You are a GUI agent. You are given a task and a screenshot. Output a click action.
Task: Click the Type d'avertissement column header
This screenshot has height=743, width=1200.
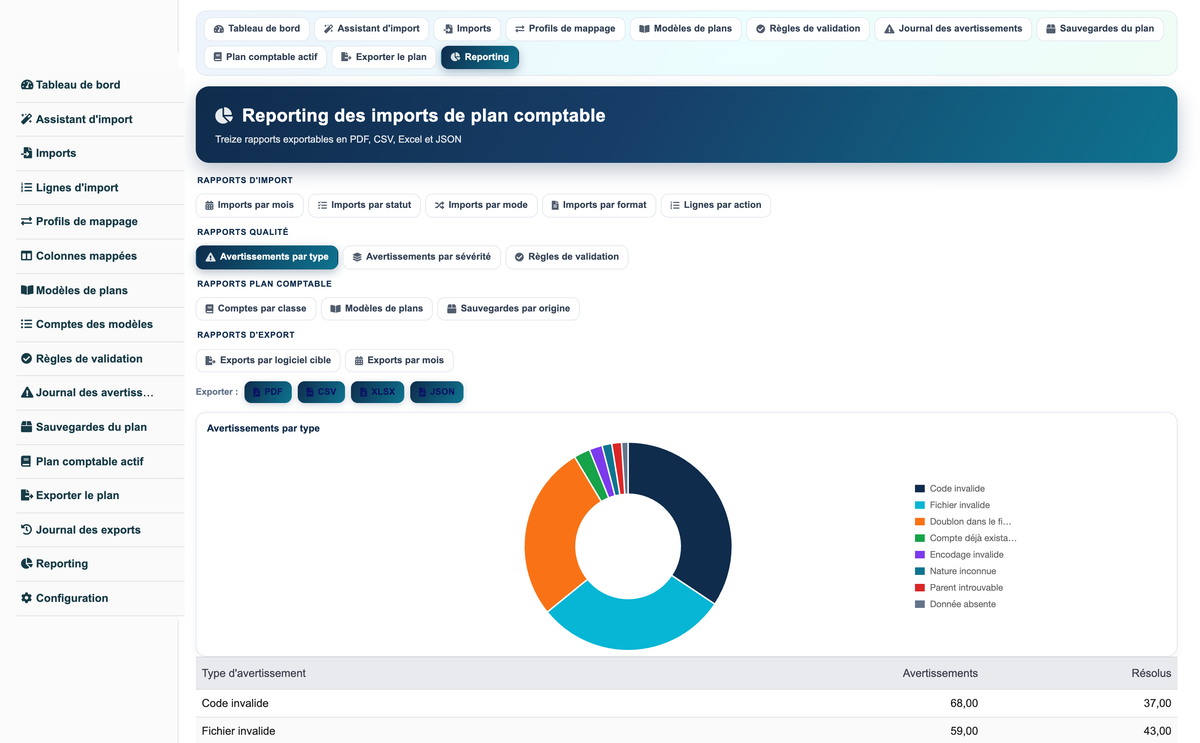pyautogui.click(x=254, y=673)
